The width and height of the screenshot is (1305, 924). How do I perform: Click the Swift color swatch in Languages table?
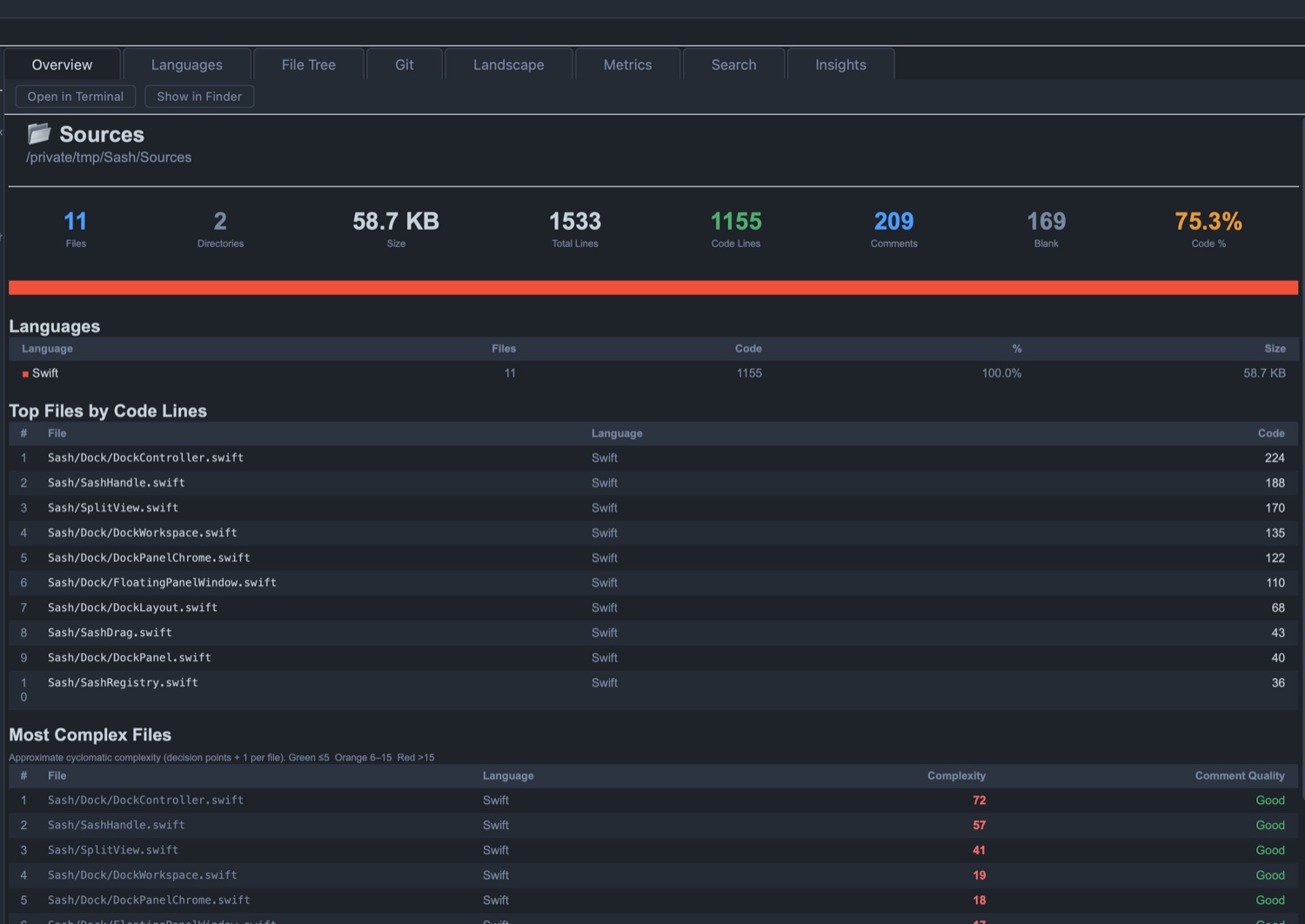(25, 374)
